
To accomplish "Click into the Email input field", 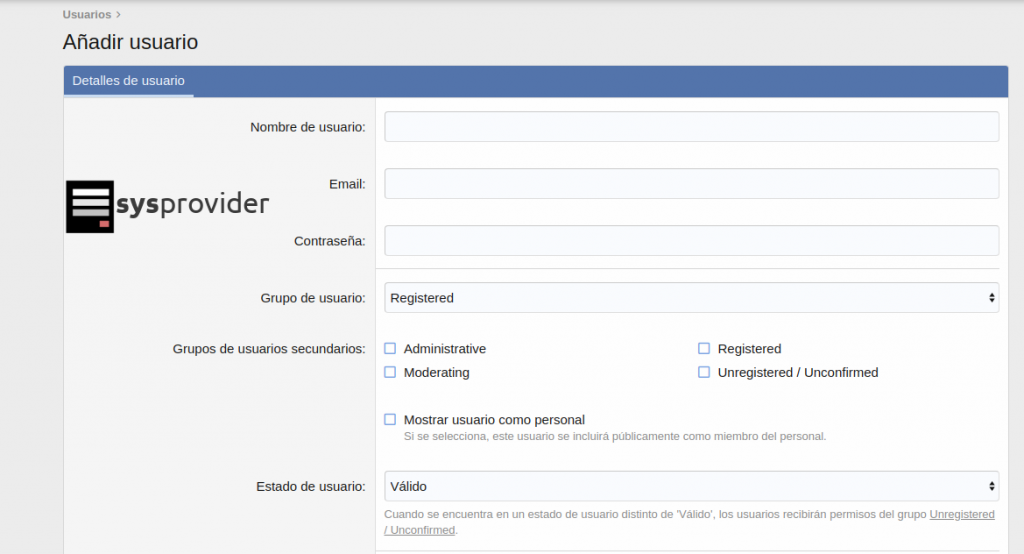I will [691, 184].
